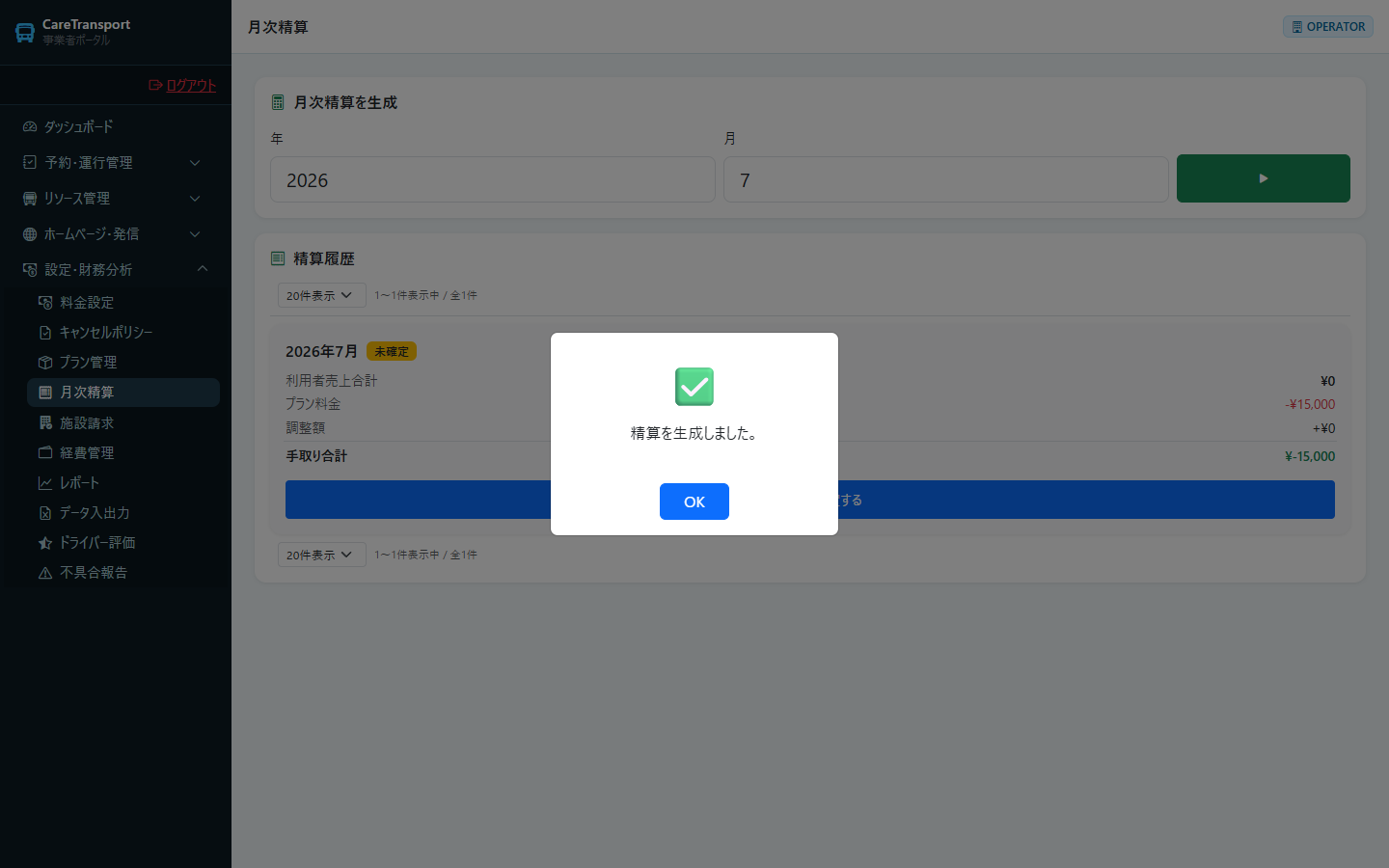
Task: Expand 予約・運行管理 chevron
Action: tap(195, 163)
